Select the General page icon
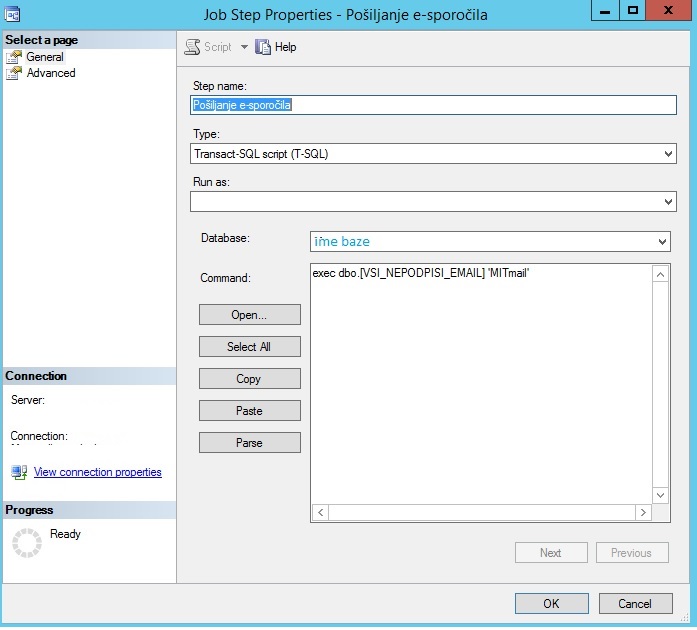Screen dimensions: 697x630 pos(14,57)
